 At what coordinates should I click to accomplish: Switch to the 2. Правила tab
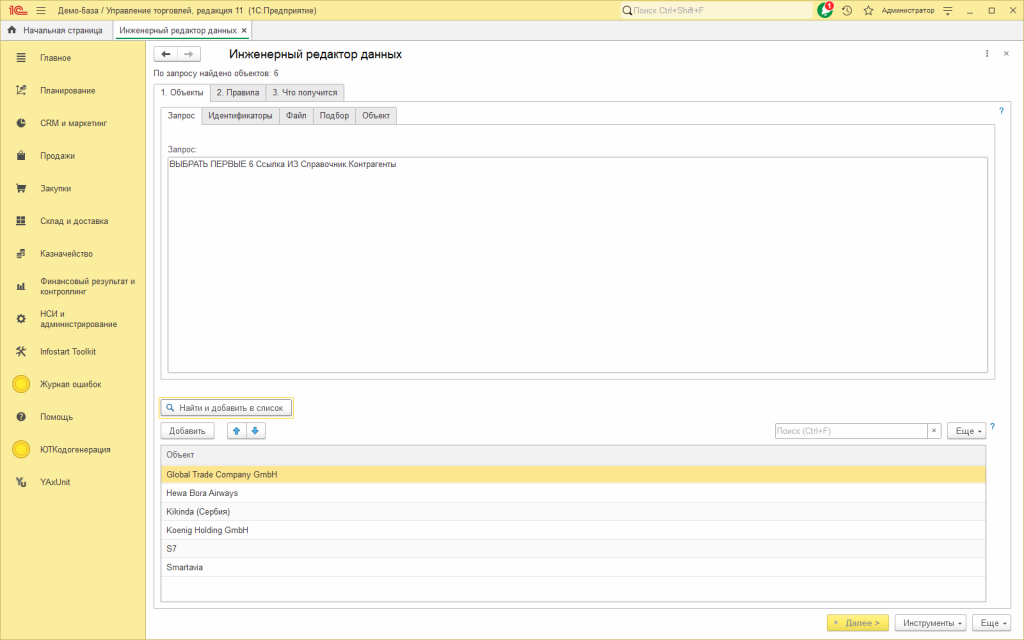point(238,93)
